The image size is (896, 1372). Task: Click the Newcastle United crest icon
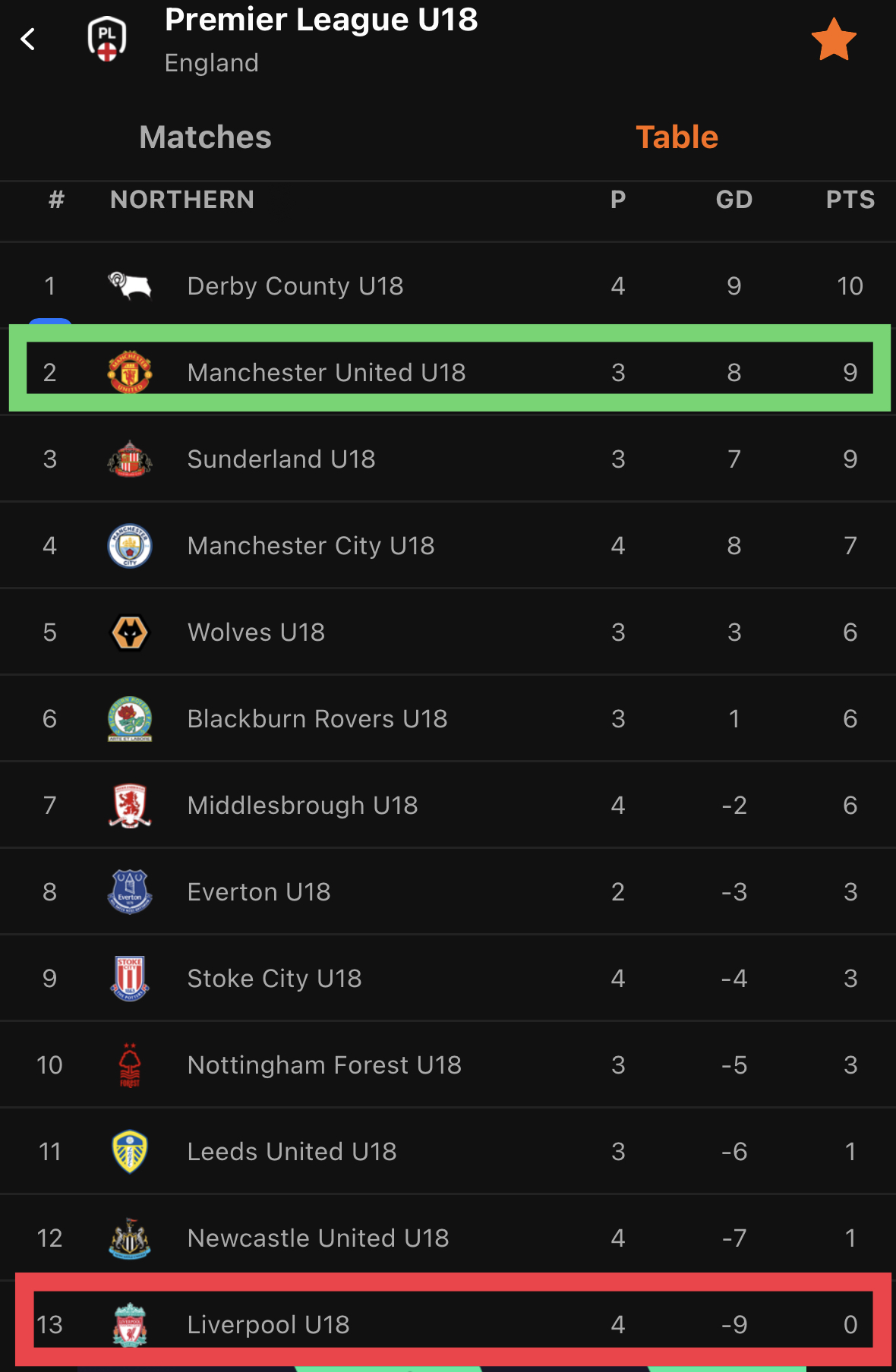coord(130,1238)
